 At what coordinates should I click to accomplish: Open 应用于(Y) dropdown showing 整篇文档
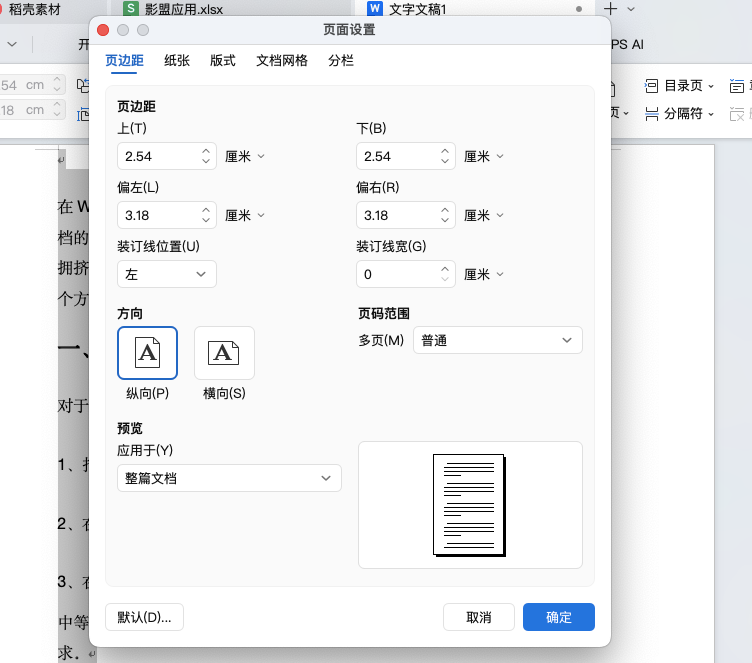click(229, 478)
